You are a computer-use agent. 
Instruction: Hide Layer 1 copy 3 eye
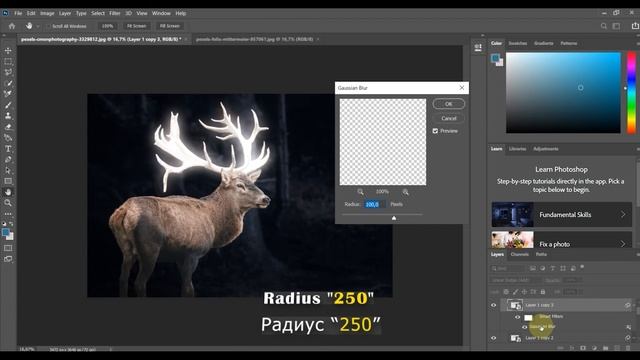coord(493,305)
